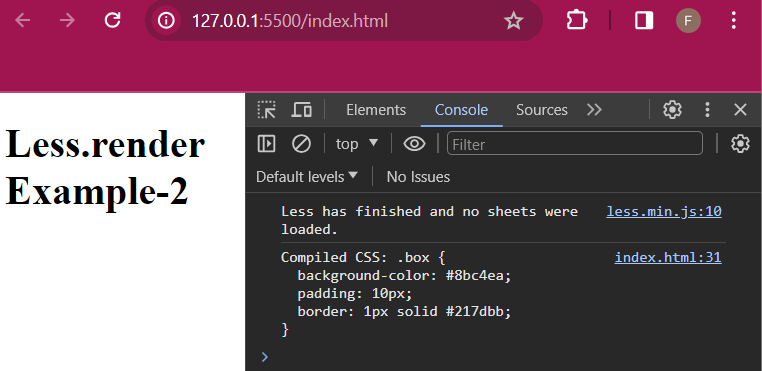The width and height of the screenshot is (762, 371).
Task: Open the Default levels dropdown
Action: tap(307, 177)
